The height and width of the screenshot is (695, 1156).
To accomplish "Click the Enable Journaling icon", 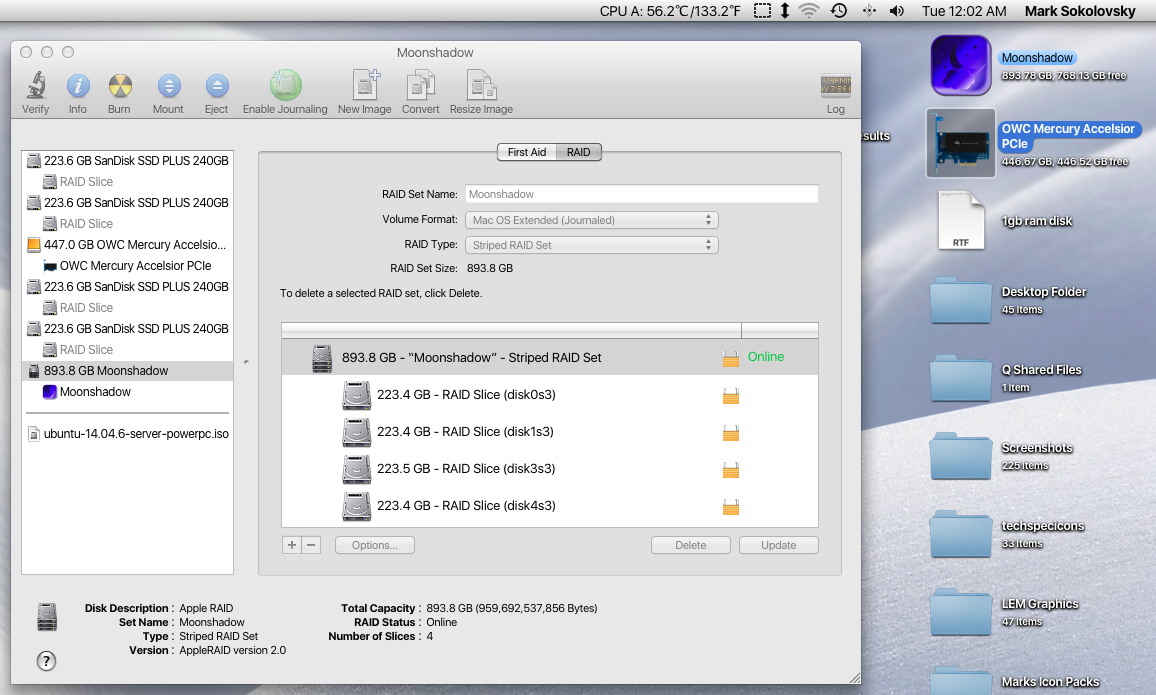I will (x=285, y=86).
